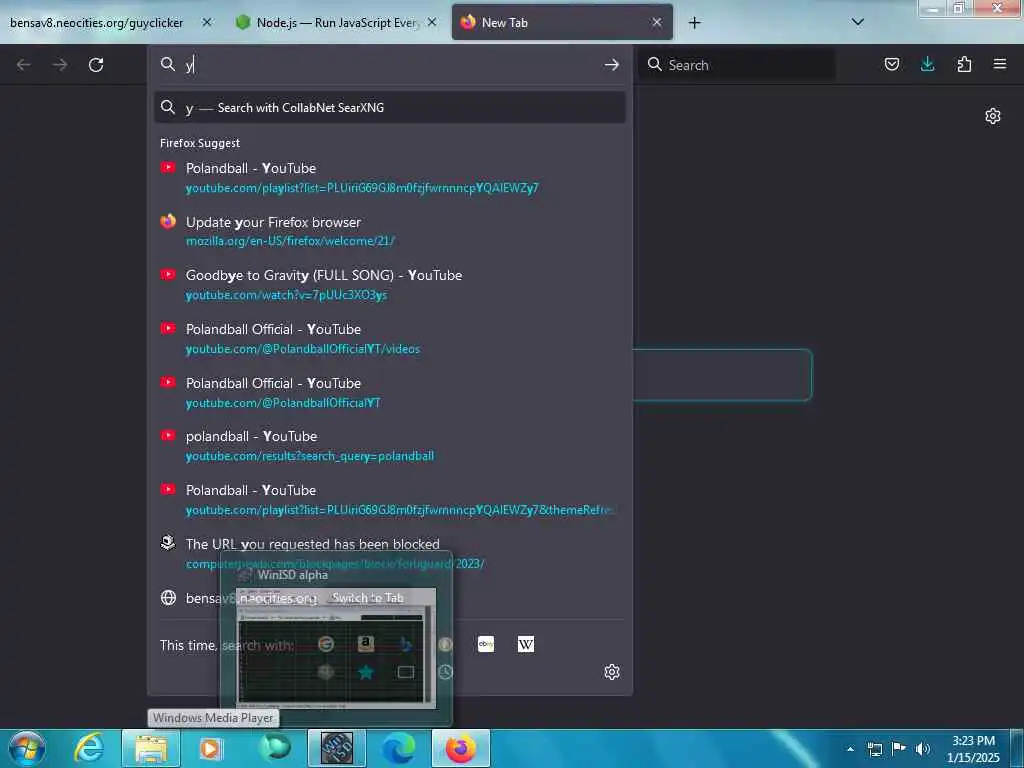Screen dimensions: 1024x768
Task: Open new tab with plus button
Action: 694,23
